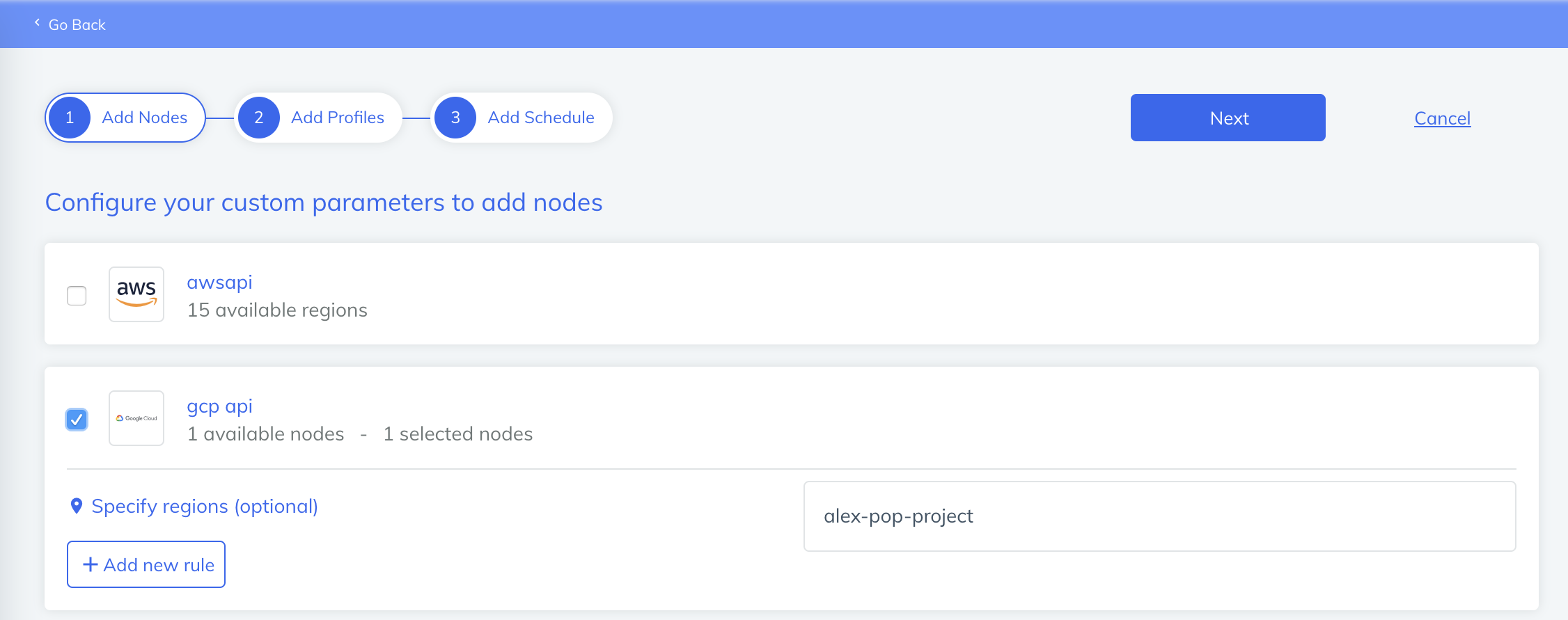Click the Add new rule button
Image resolution: width=1568 pixels, height=620 pixels.
(x=146, y=564)
